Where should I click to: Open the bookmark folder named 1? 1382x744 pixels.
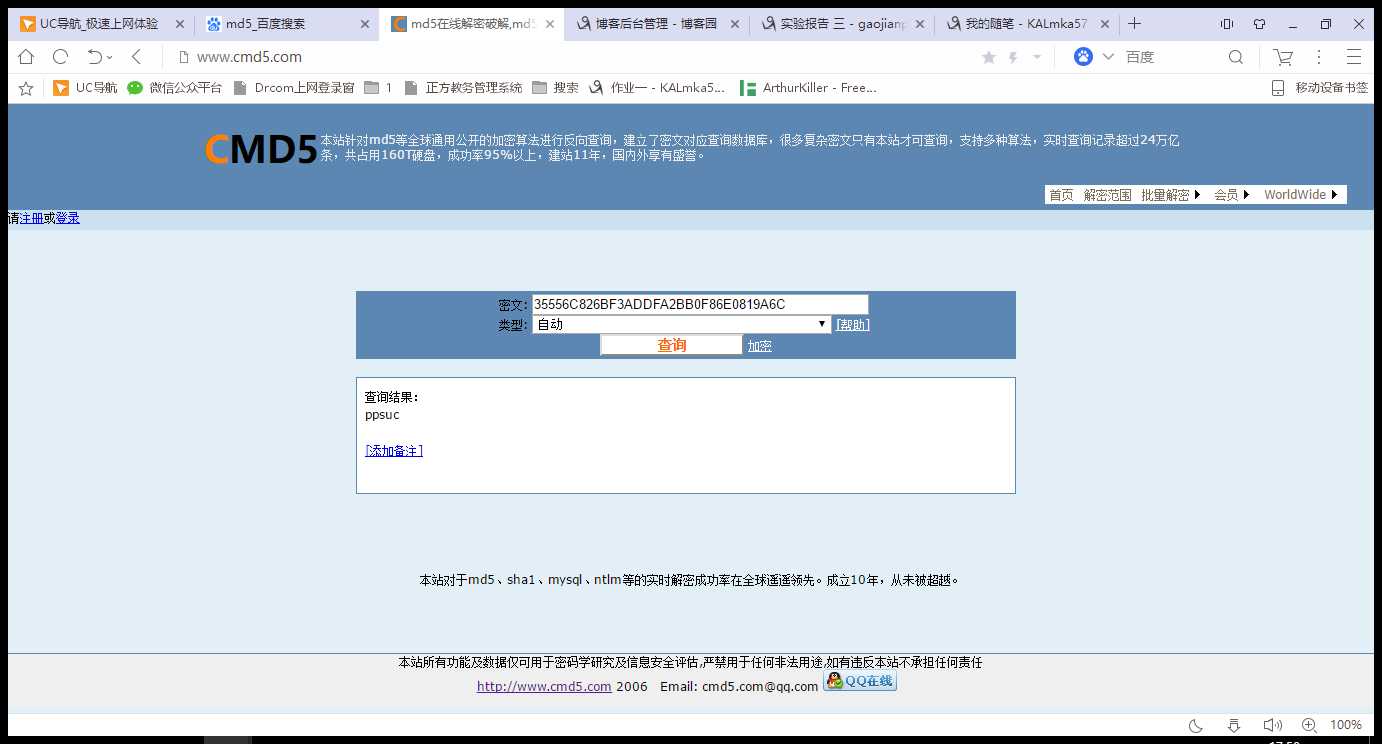coord(378,88)
